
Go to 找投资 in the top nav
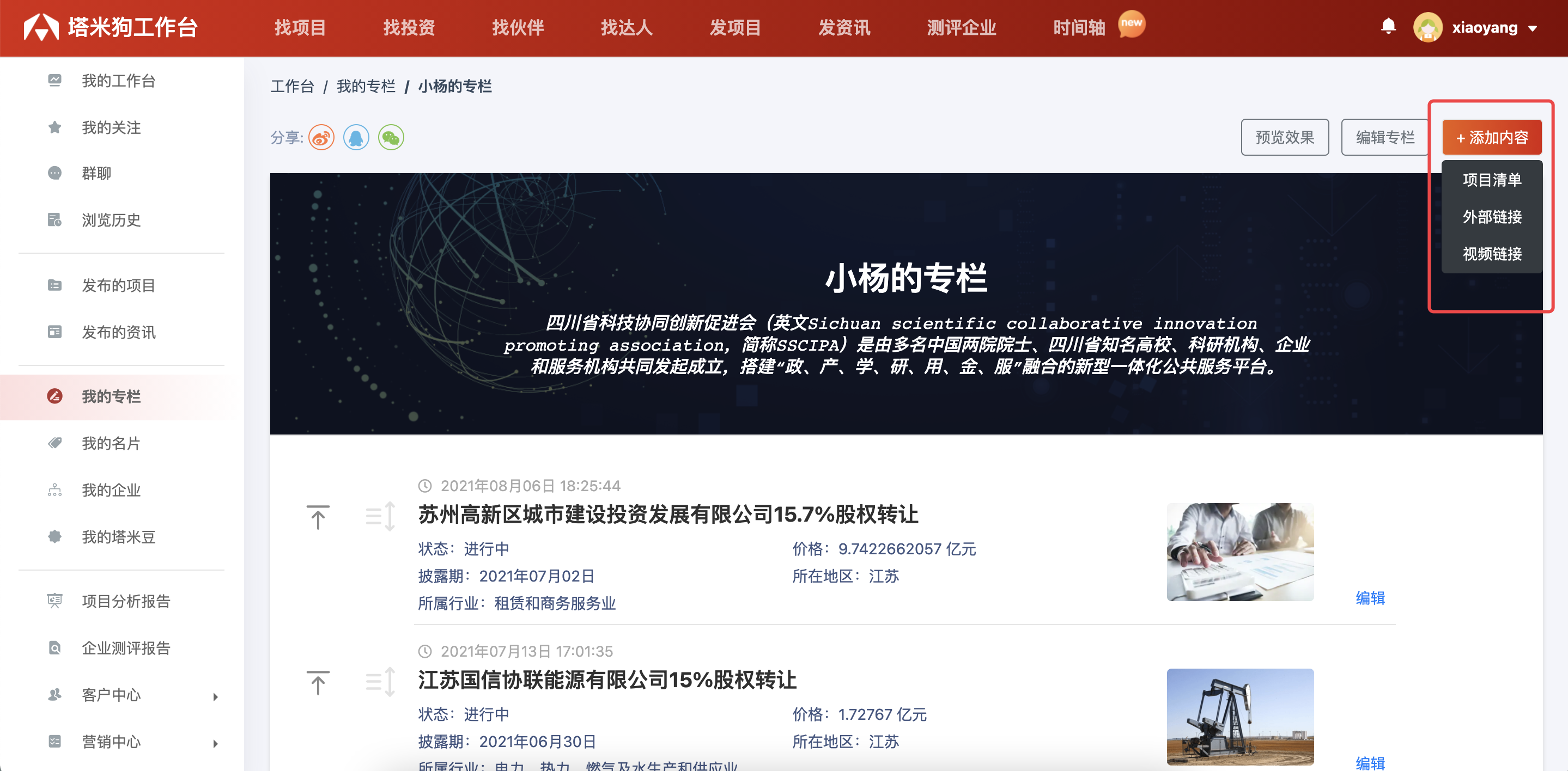[x=409, y=28]
